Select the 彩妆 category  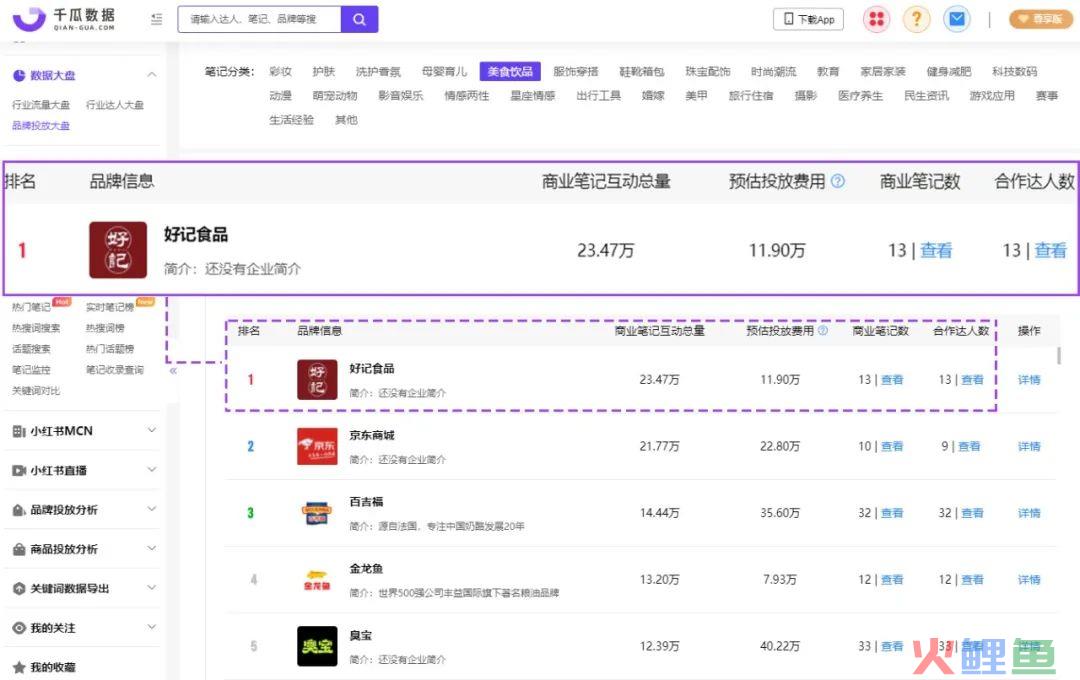tap(280, 72)
